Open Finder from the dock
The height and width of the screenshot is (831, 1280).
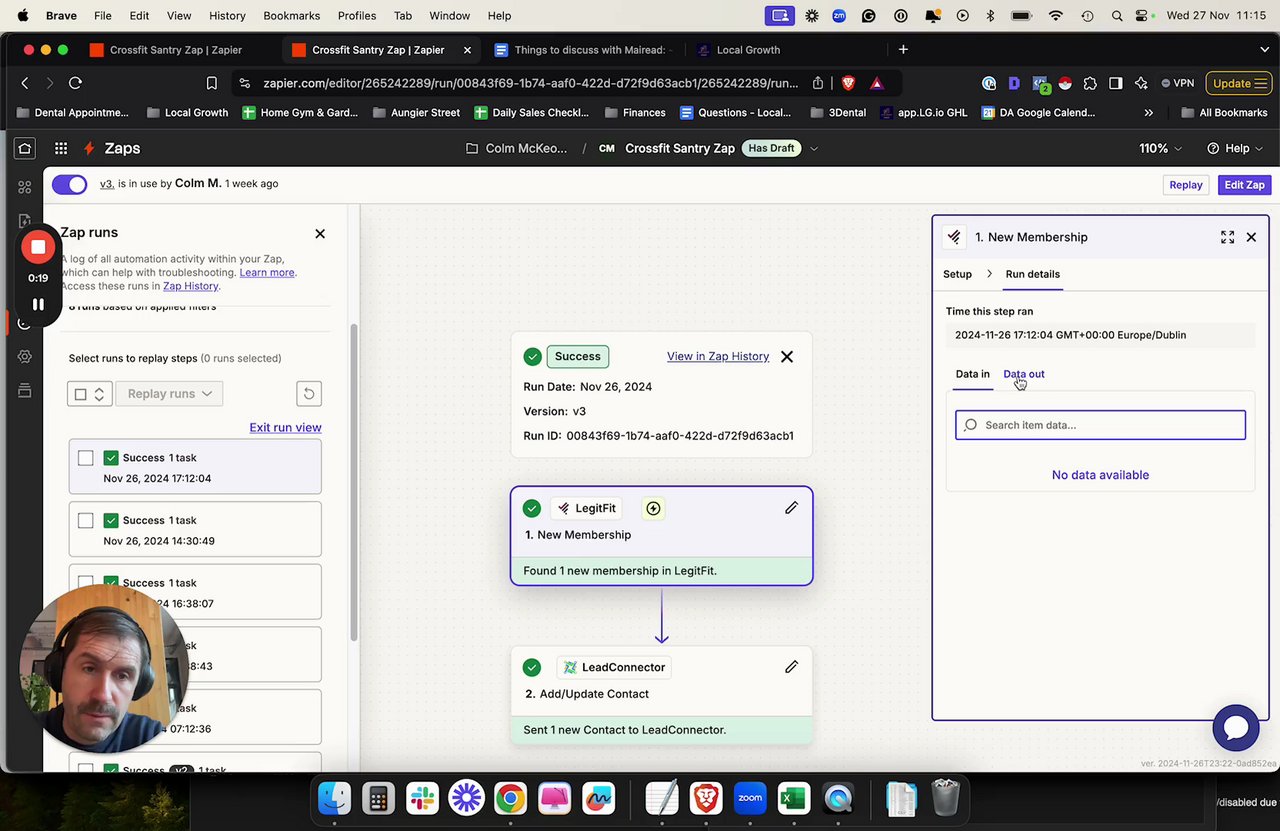(x=335, y=798)
